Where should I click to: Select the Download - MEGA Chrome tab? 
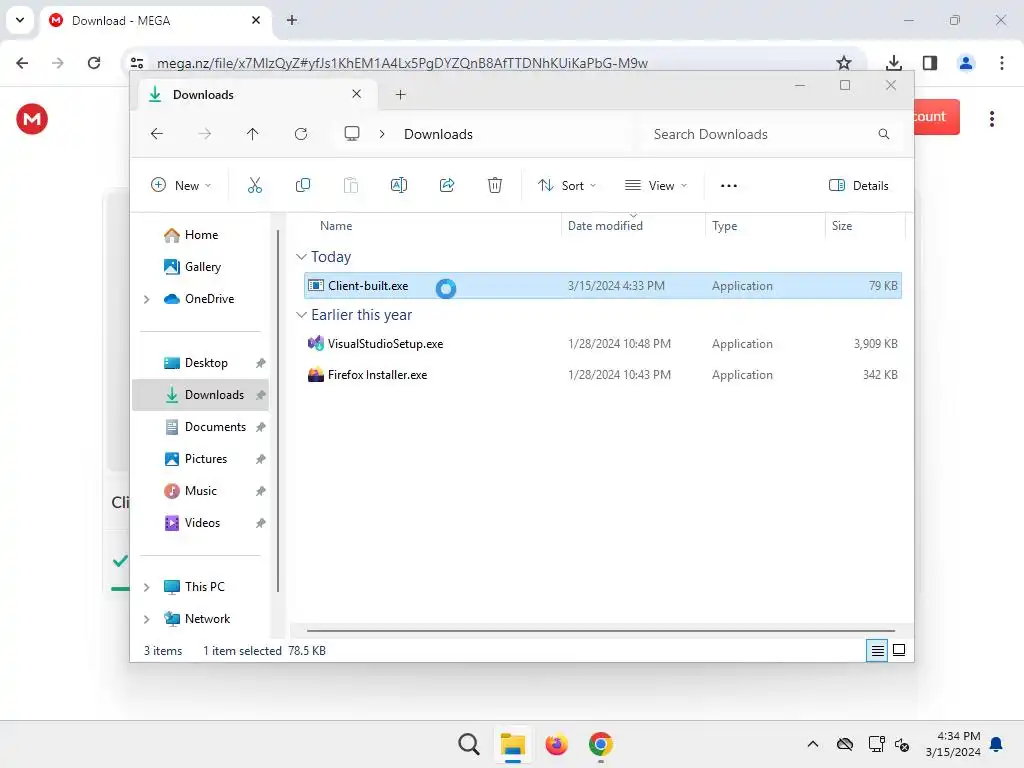[x=155, y=21]
